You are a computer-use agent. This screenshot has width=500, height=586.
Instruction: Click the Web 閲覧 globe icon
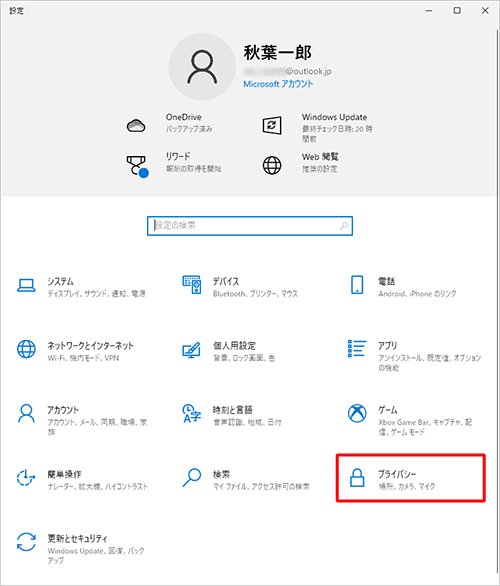click(272, 165)
